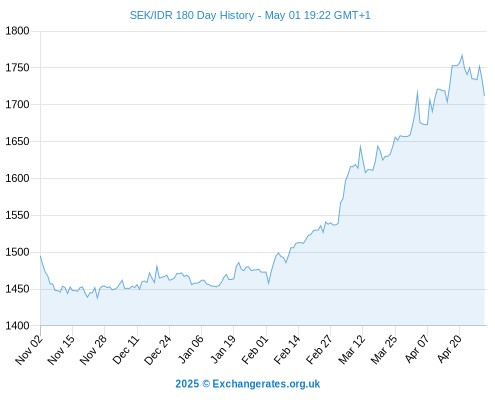Select the Mar 25 x-axis date label
The width and height of the screenshot is (495, 400).
click(x=384, y=350)
